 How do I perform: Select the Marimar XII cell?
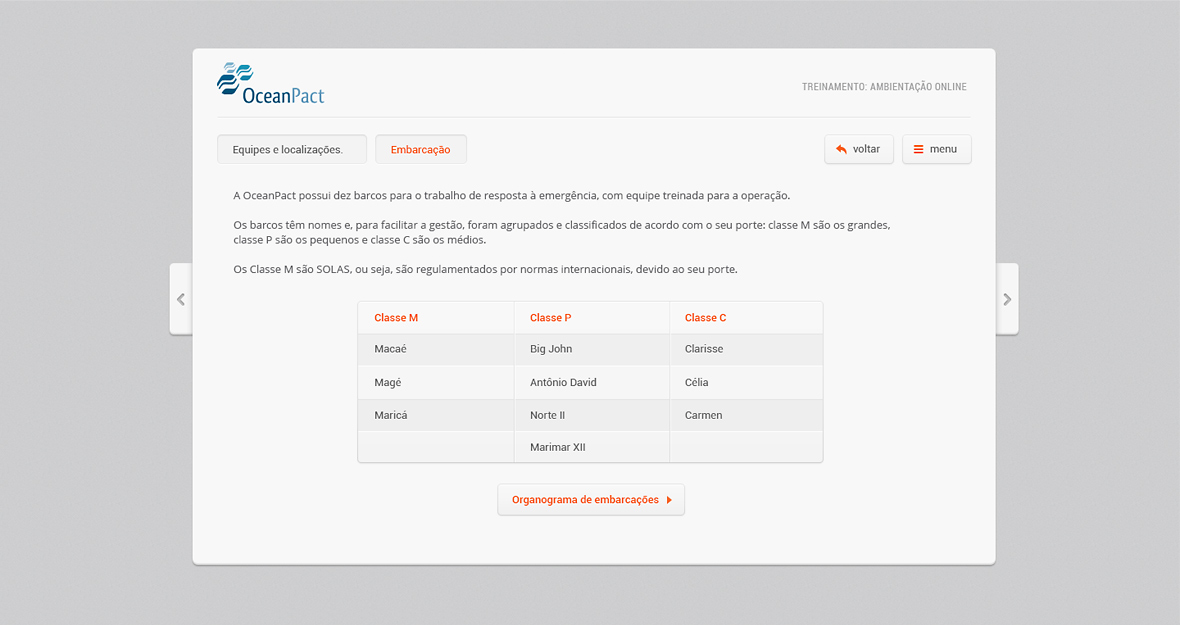coord(592,447)
